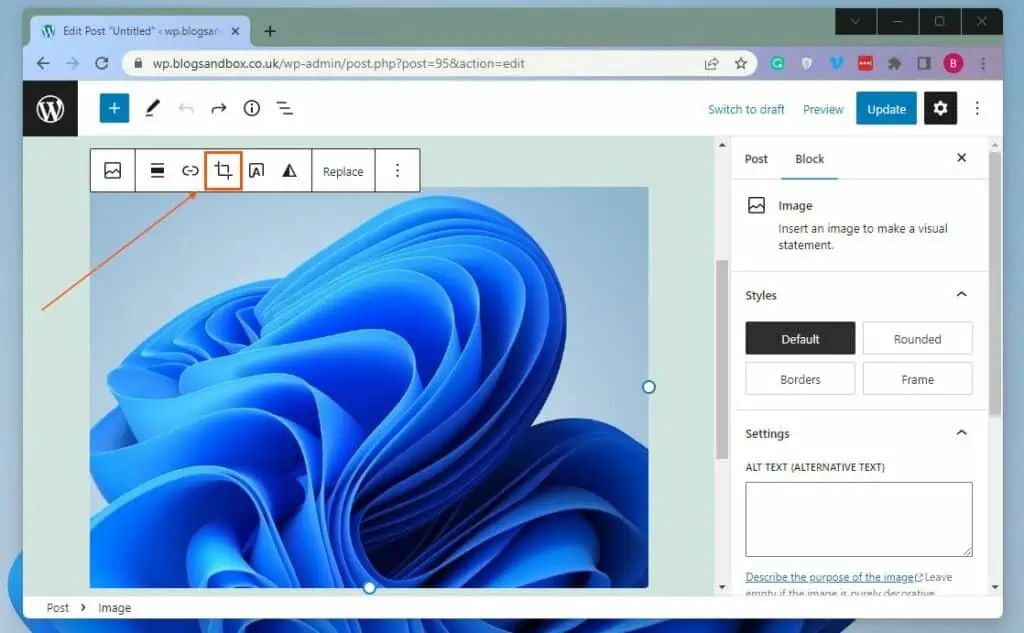Viewport: 1024px width, 633px height.
Task: Open the Grammarly extension
Action: point(777,63)
